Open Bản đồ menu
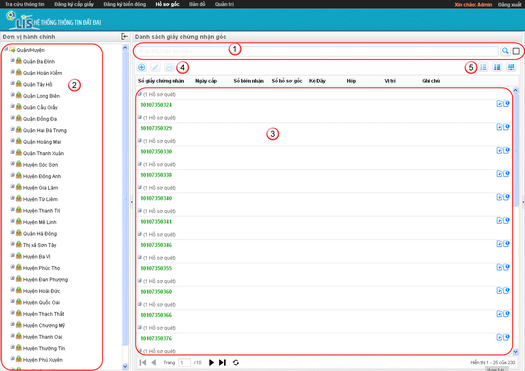The image size is (525, 371). tap(197, 4)
